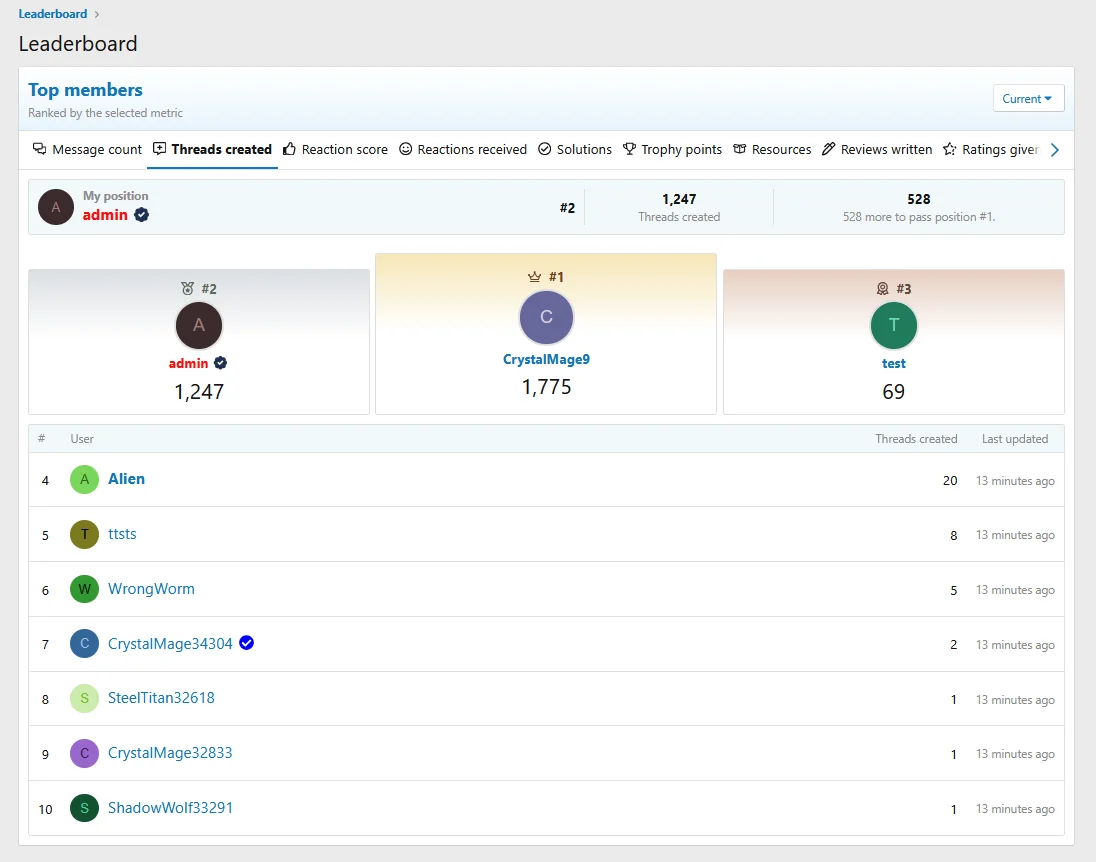This screenshot has height=862, width=1096.
Task: Click the Threads created tab icon
Action: tap(159, 149)
